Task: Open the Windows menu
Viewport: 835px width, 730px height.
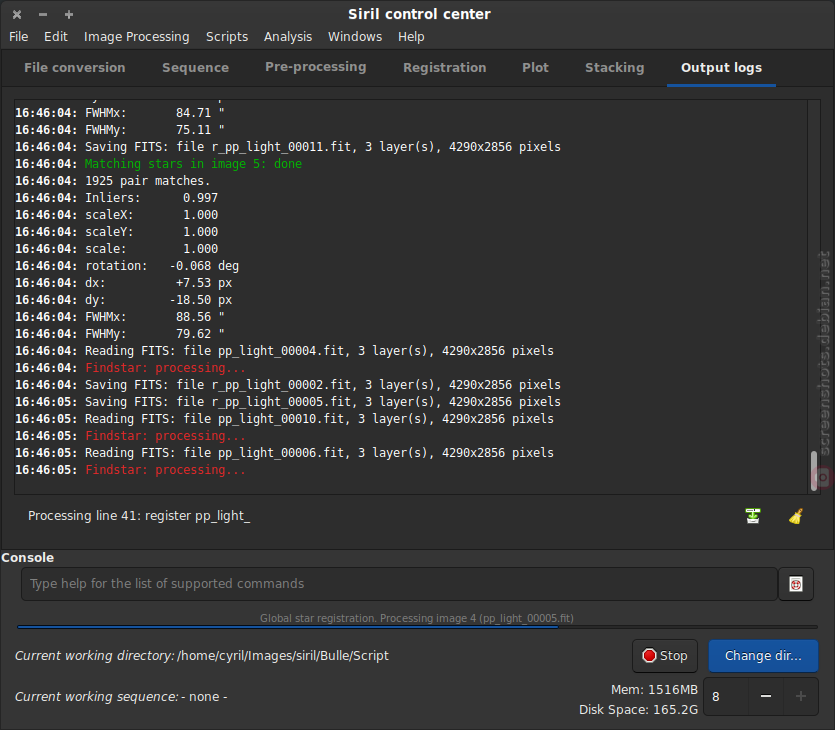Action: [x=355, y=37]
